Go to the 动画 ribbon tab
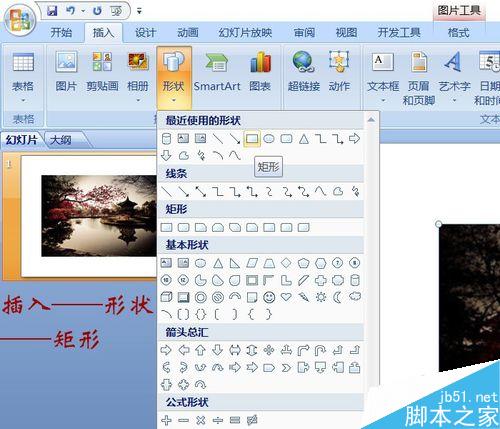500x429 pixels. pos(188,33)
